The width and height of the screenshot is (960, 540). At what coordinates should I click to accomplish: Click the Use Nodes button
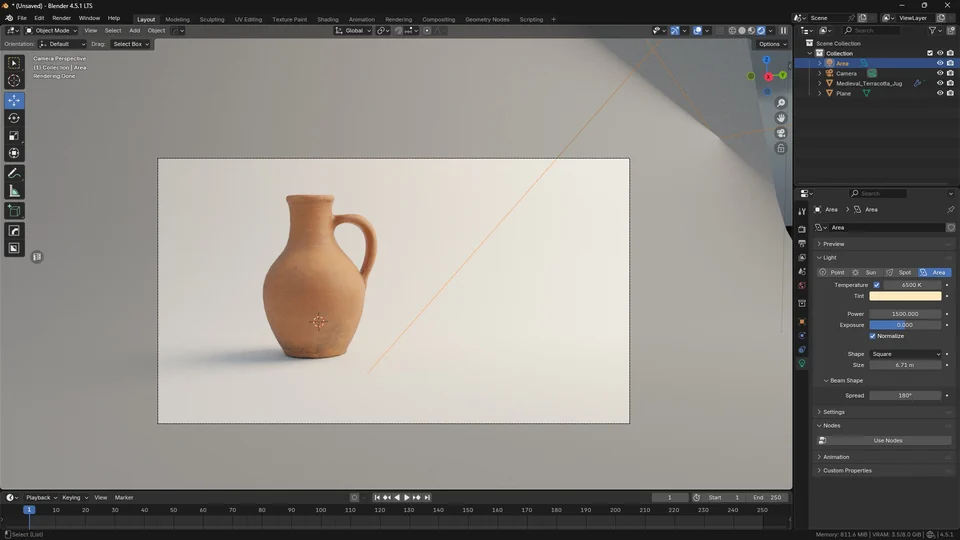pos(884,440)
